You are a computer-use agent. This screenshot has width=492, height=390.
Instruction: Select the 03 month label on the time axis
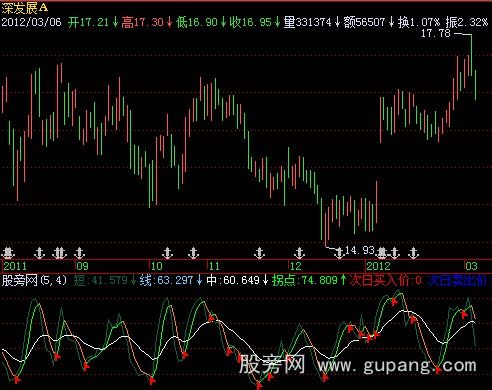[x=471, y=266]
